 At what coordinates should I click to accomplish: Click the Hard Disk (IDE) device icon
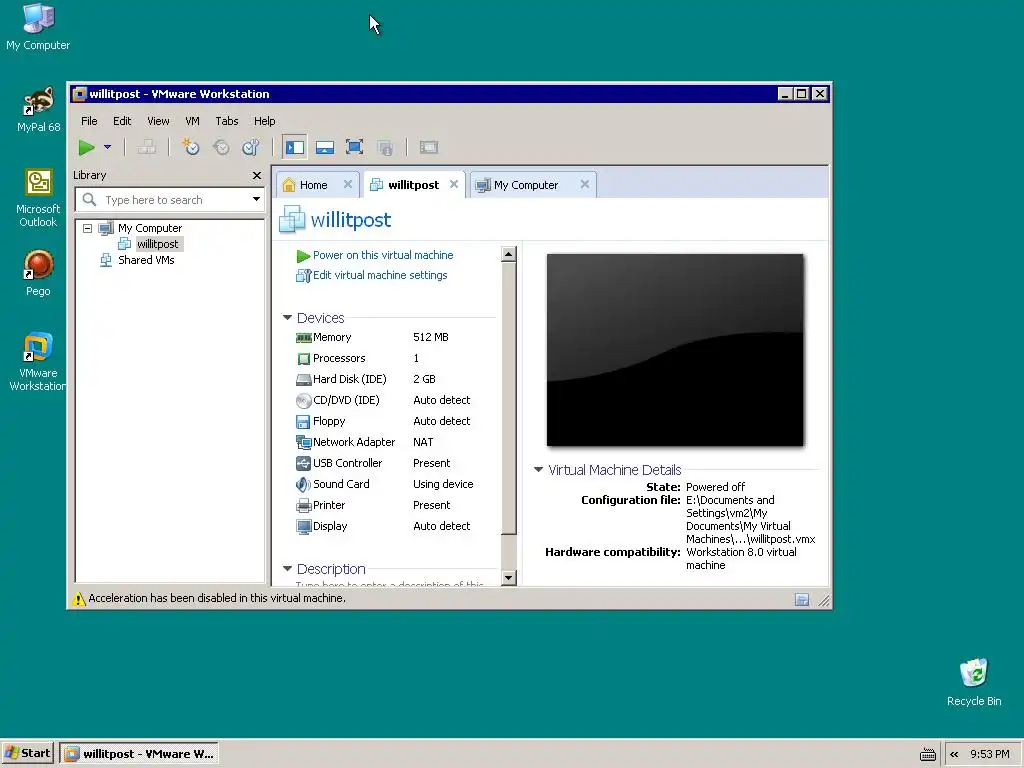[x=304, y=379]
